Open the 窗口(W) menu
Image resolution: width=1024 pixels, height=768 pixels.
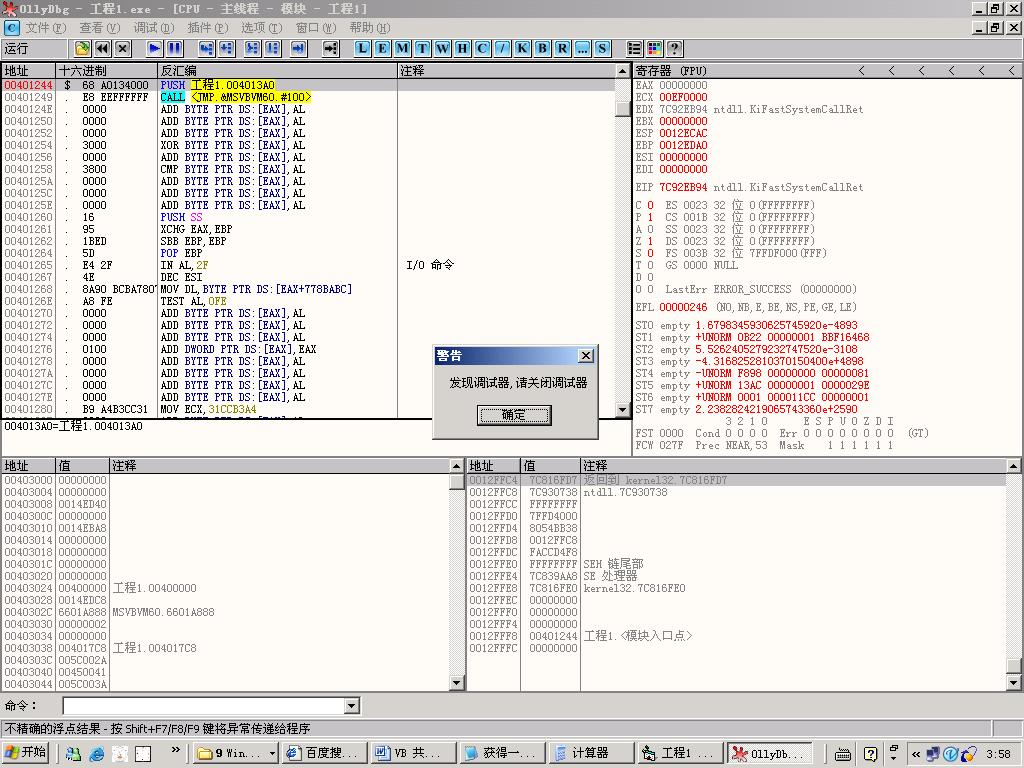pyautogui.click(x=315, y=27)
